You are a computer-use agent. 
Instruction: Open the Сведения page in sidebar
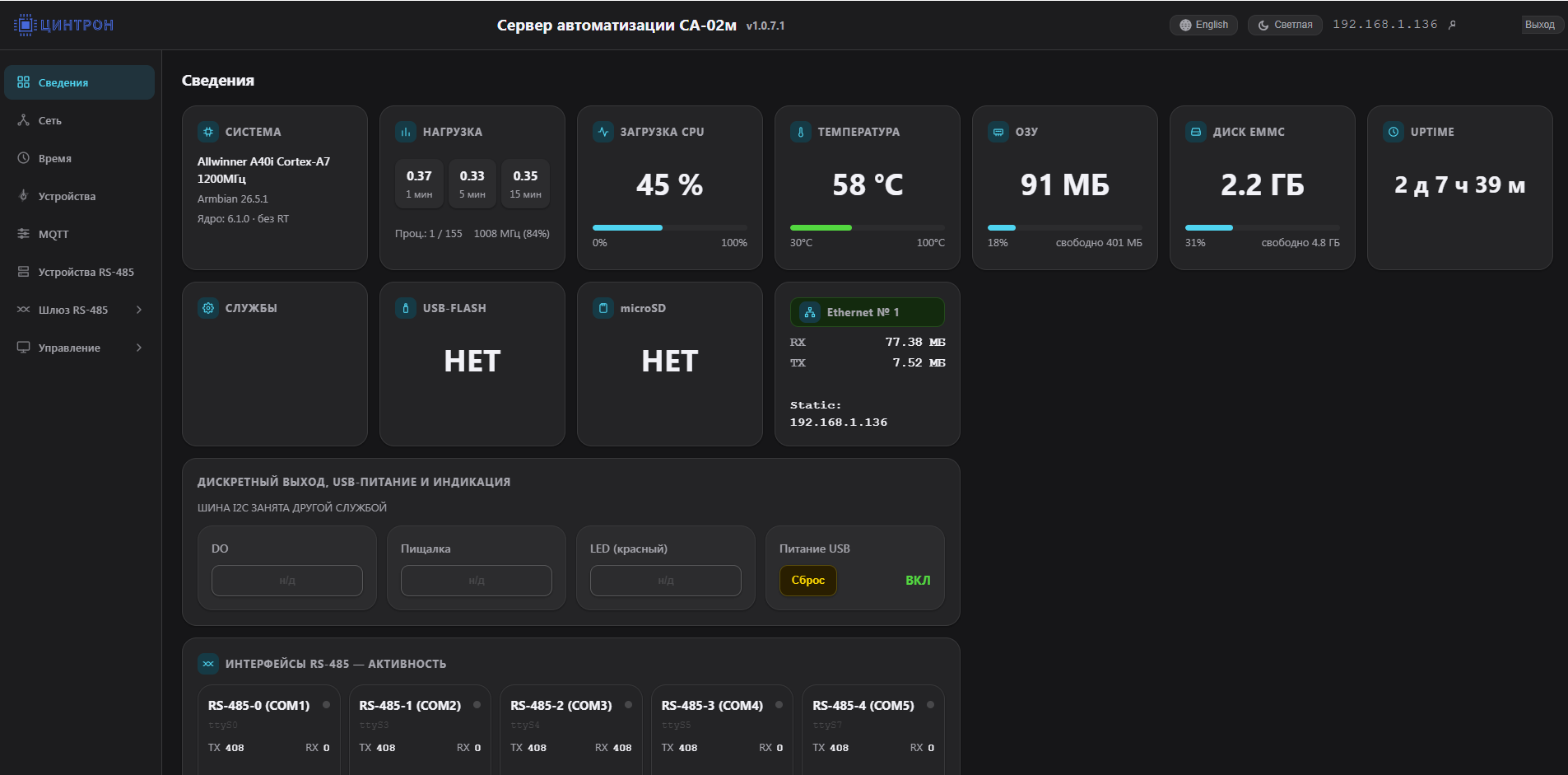tap(79, 82)
